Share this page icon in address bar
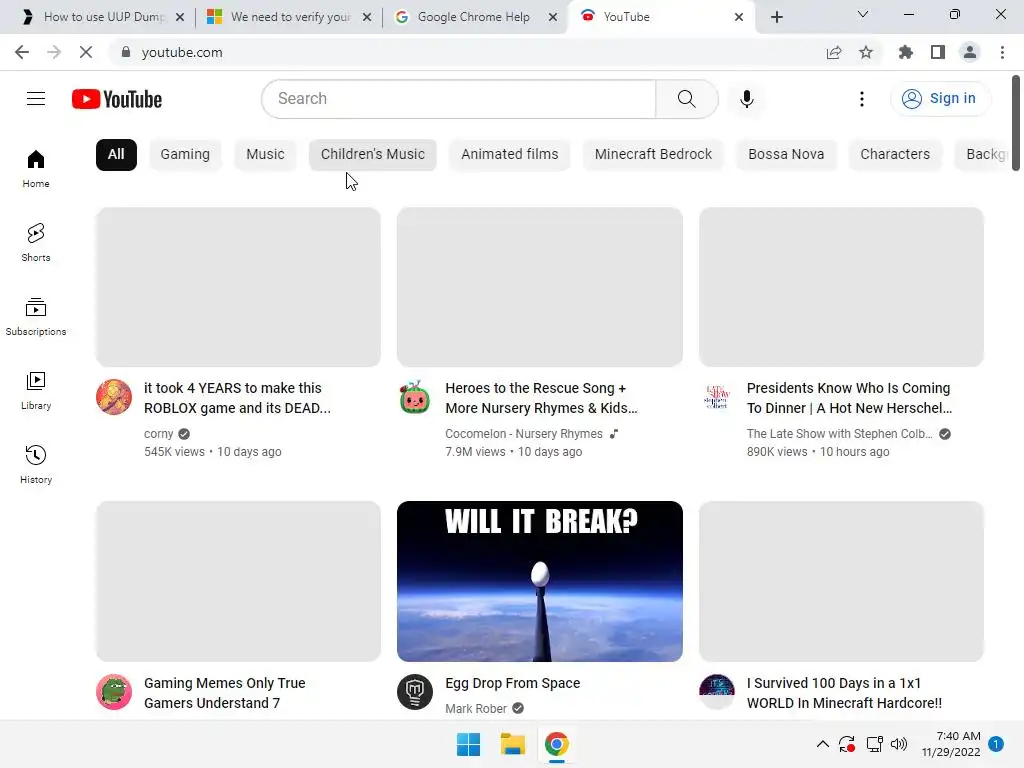1024x768 pixels. (x=834, y=52)
